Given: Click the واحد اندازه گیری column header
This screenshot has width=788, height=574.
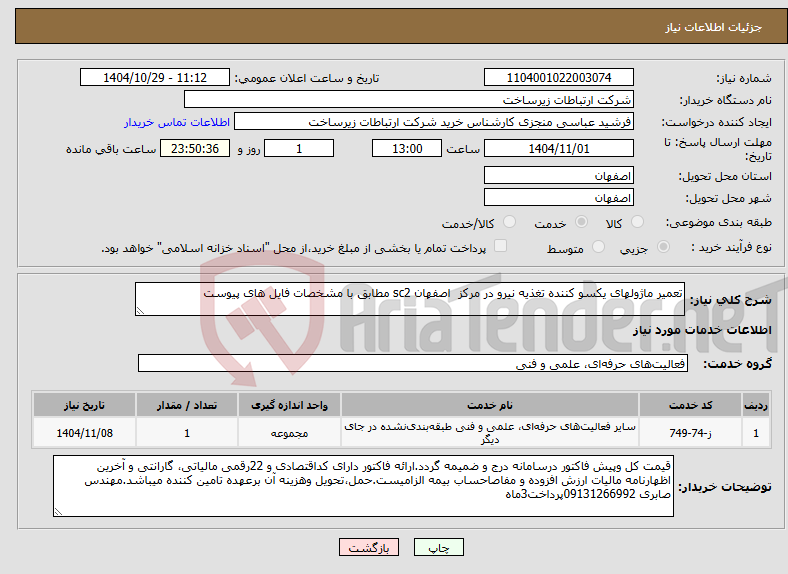Looking at the screenshot, I should coord(289,405).
